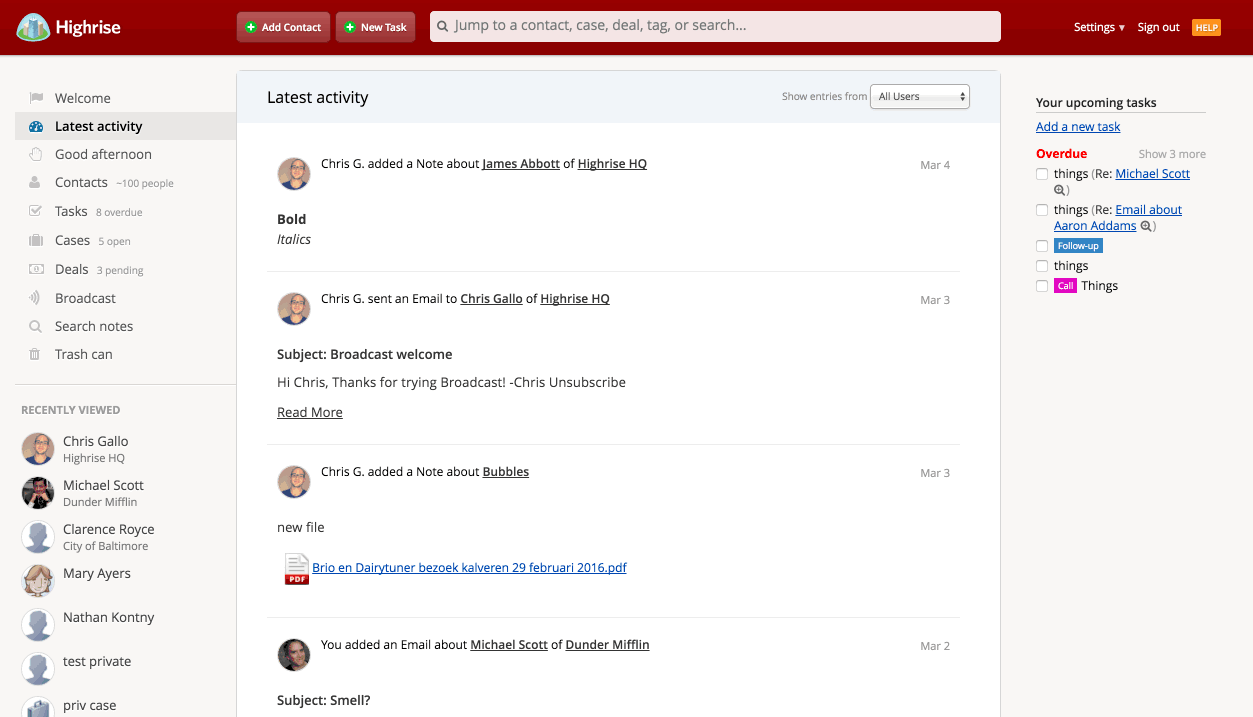Click the Highrise logo icon
The height and width of the screenshot is (717, 1253).
pos(33,28)
